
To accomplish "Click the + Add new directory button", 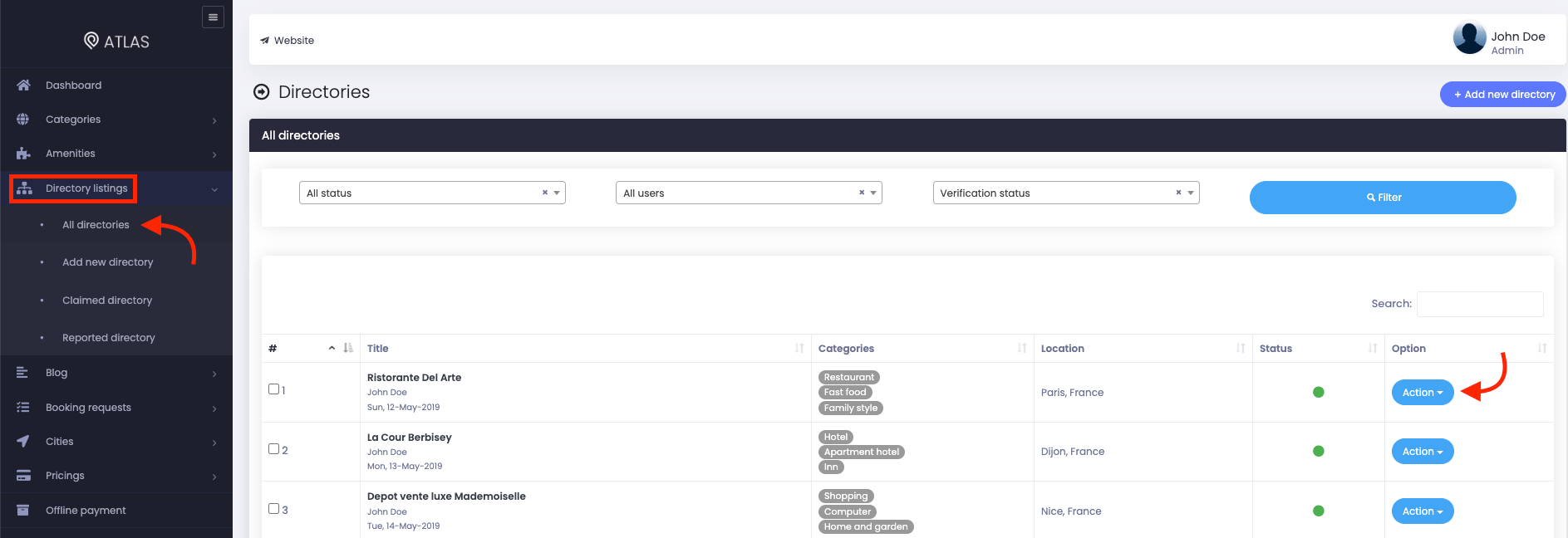I will click(x=1503, y=94).
